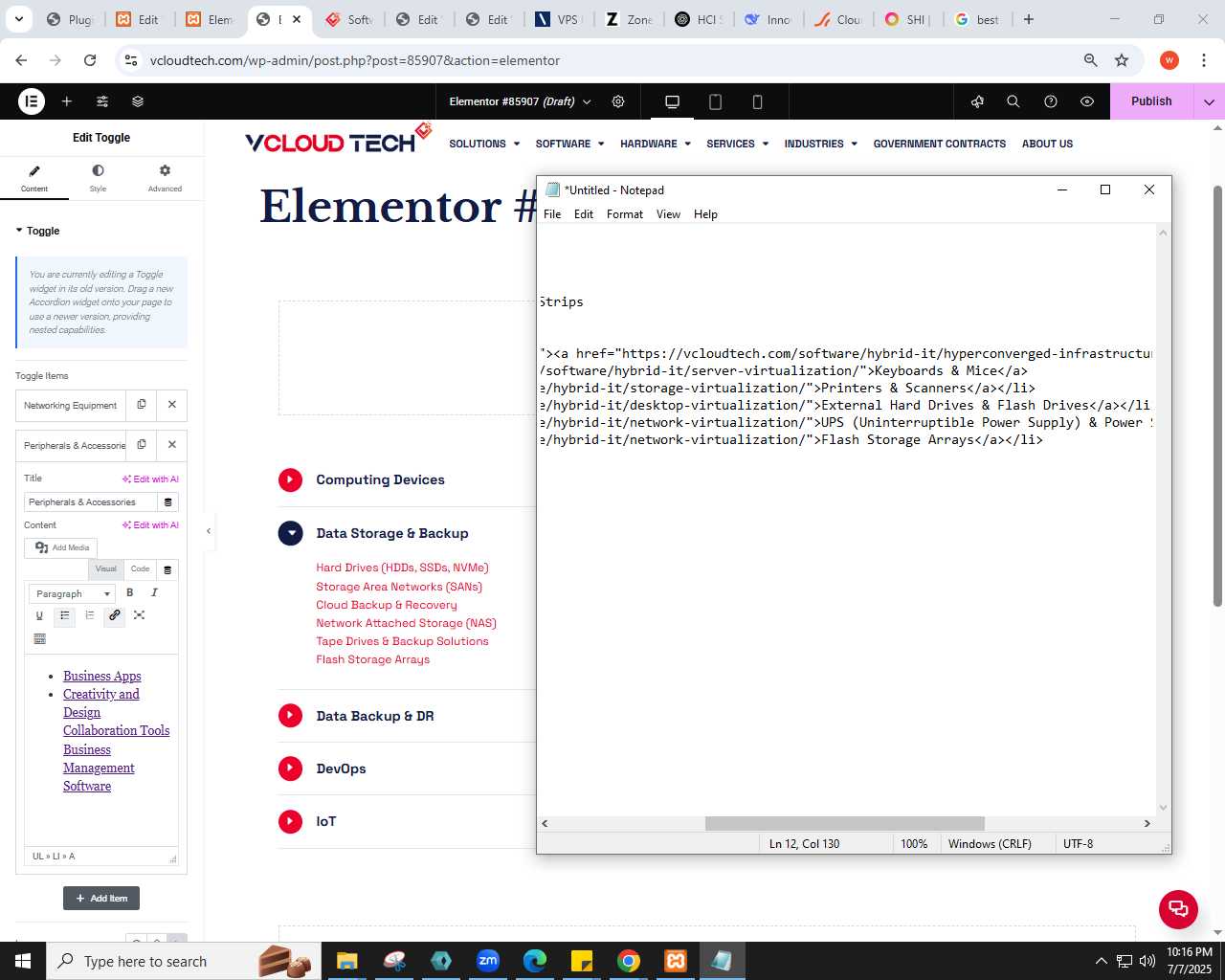Click Notepad horizontal scrollbar thumb
The image size is (1225, 980).
tap(844, 823)
